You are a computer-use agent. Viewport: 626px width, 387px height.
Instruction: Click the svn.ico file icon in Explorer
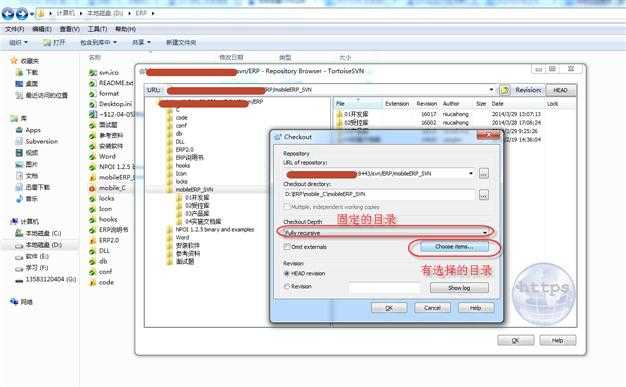93,73
